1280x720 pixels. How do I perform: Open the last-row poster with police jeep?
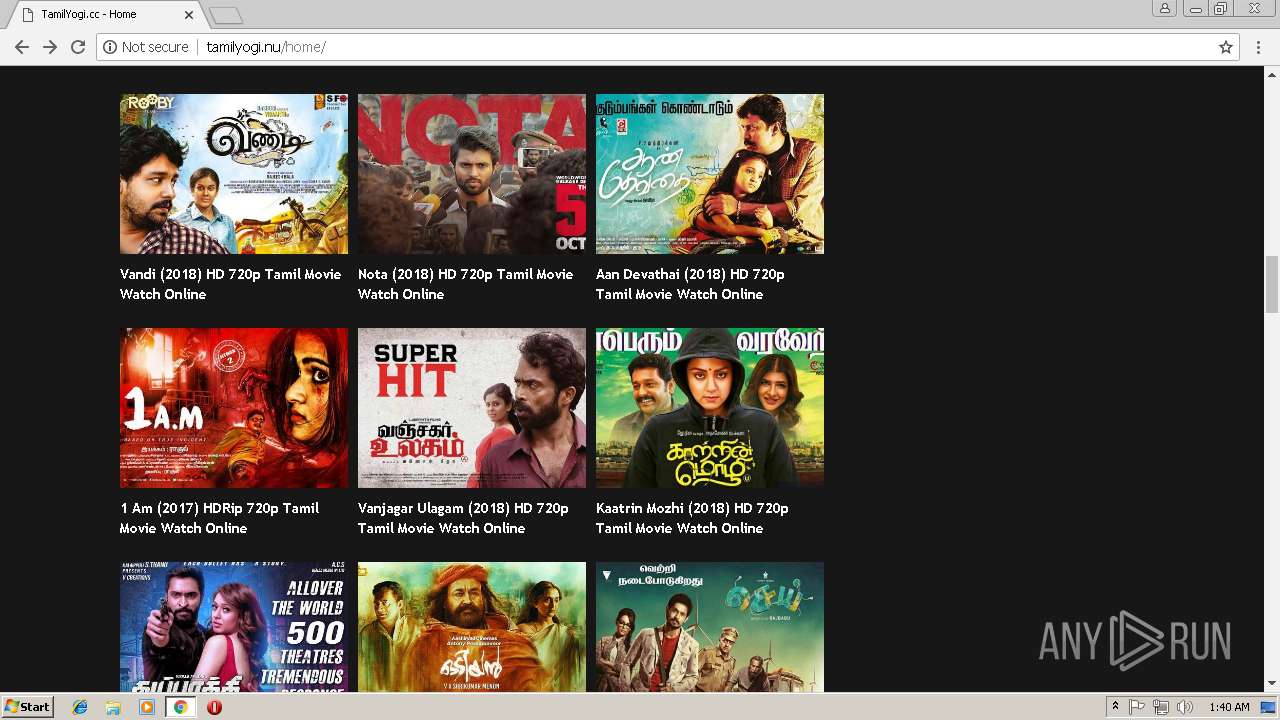[x=710, y=627]
